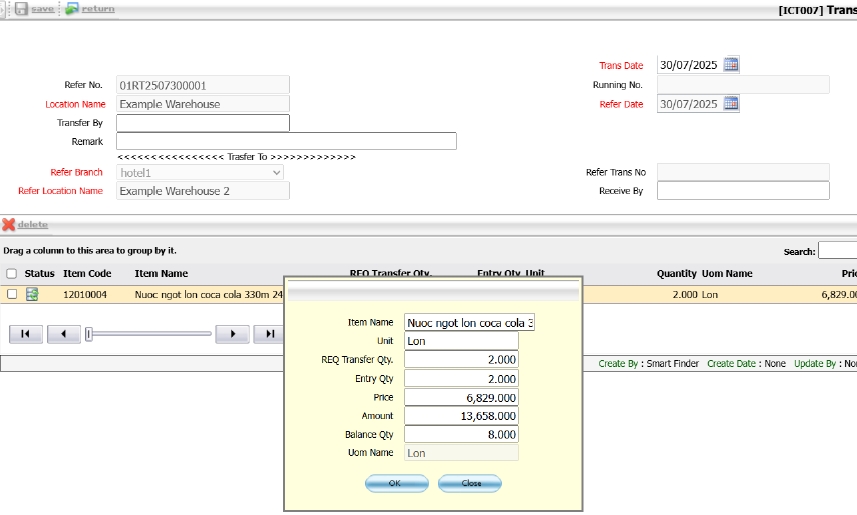
Task: Click the green return arrow icon
Action: click(72, 9)
